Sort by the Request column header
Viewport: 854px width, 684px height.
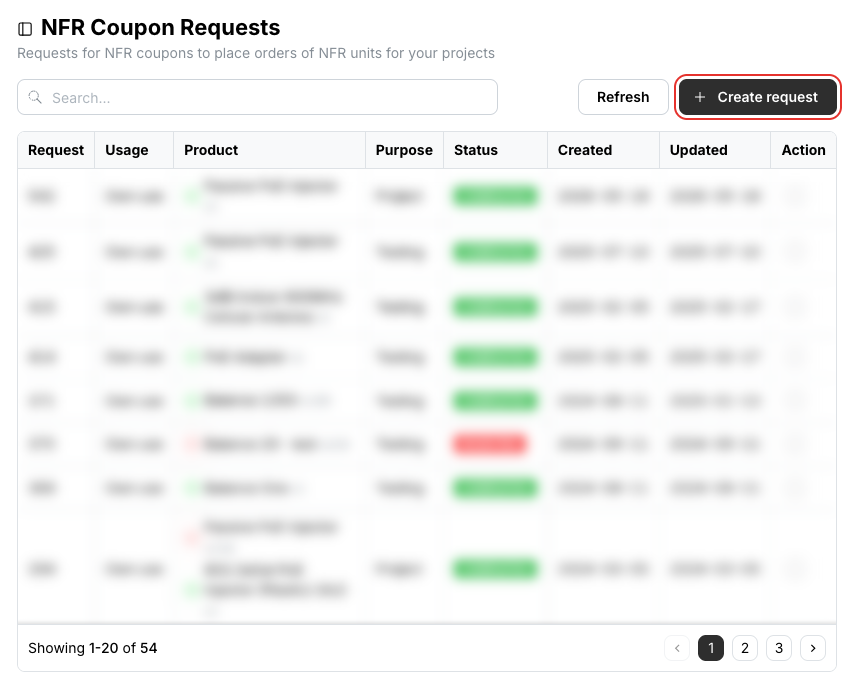pos(56,150)
